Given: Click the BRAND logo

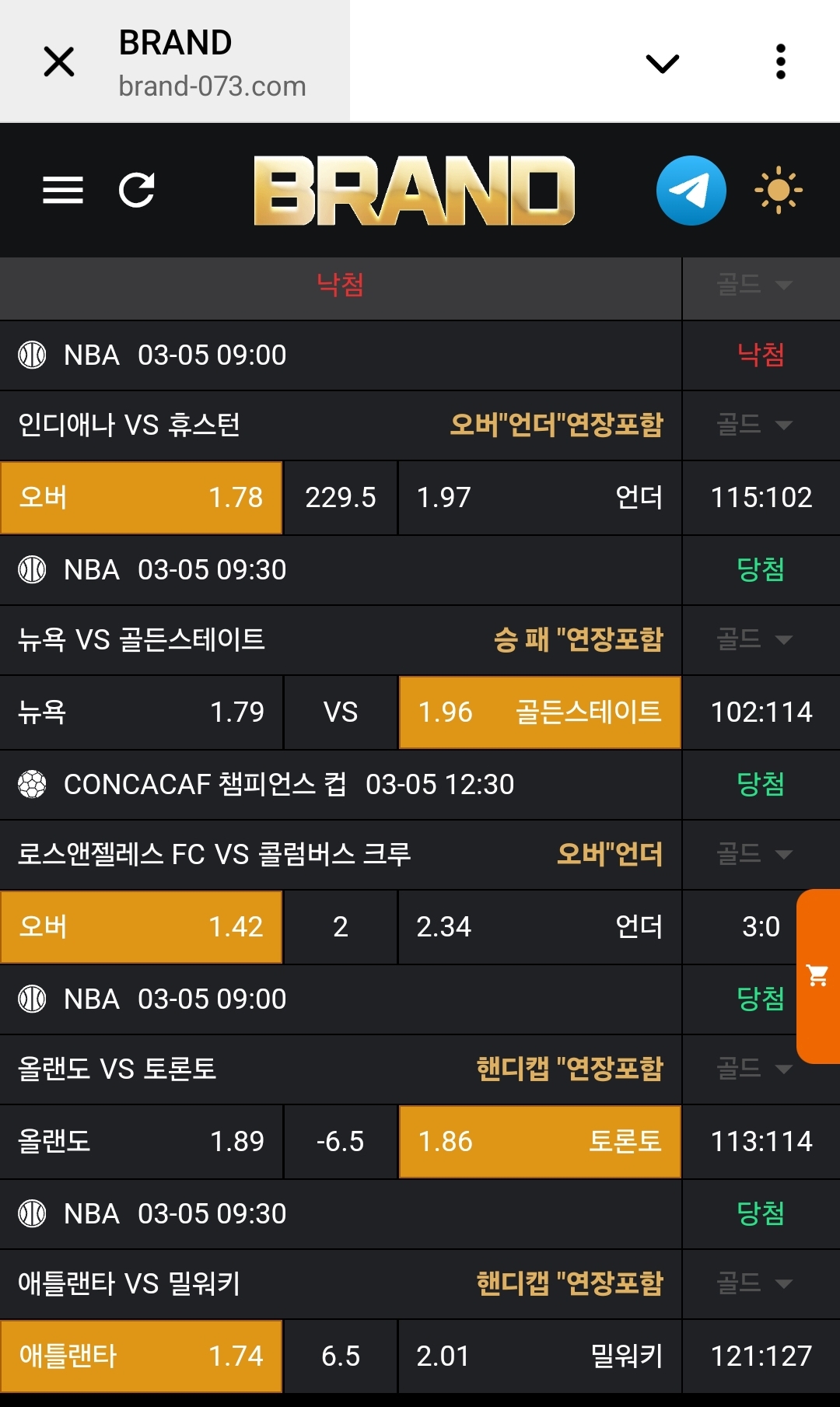Looking at the screenshot, I should pyautogui.click(x=414, y=191).
